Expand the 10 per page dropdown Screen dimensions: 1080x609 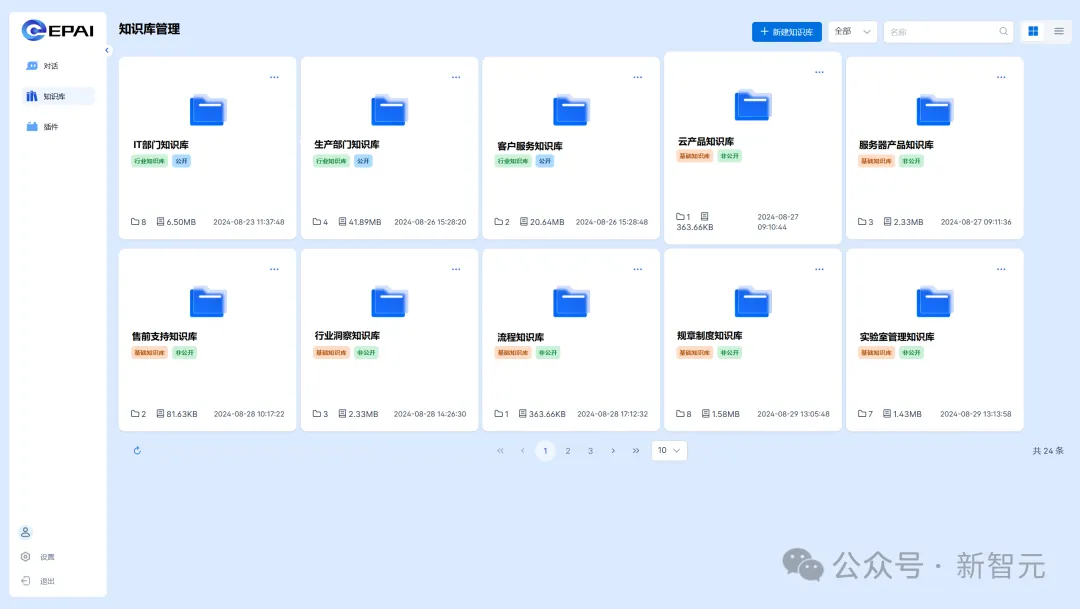(x=669, y=451)
